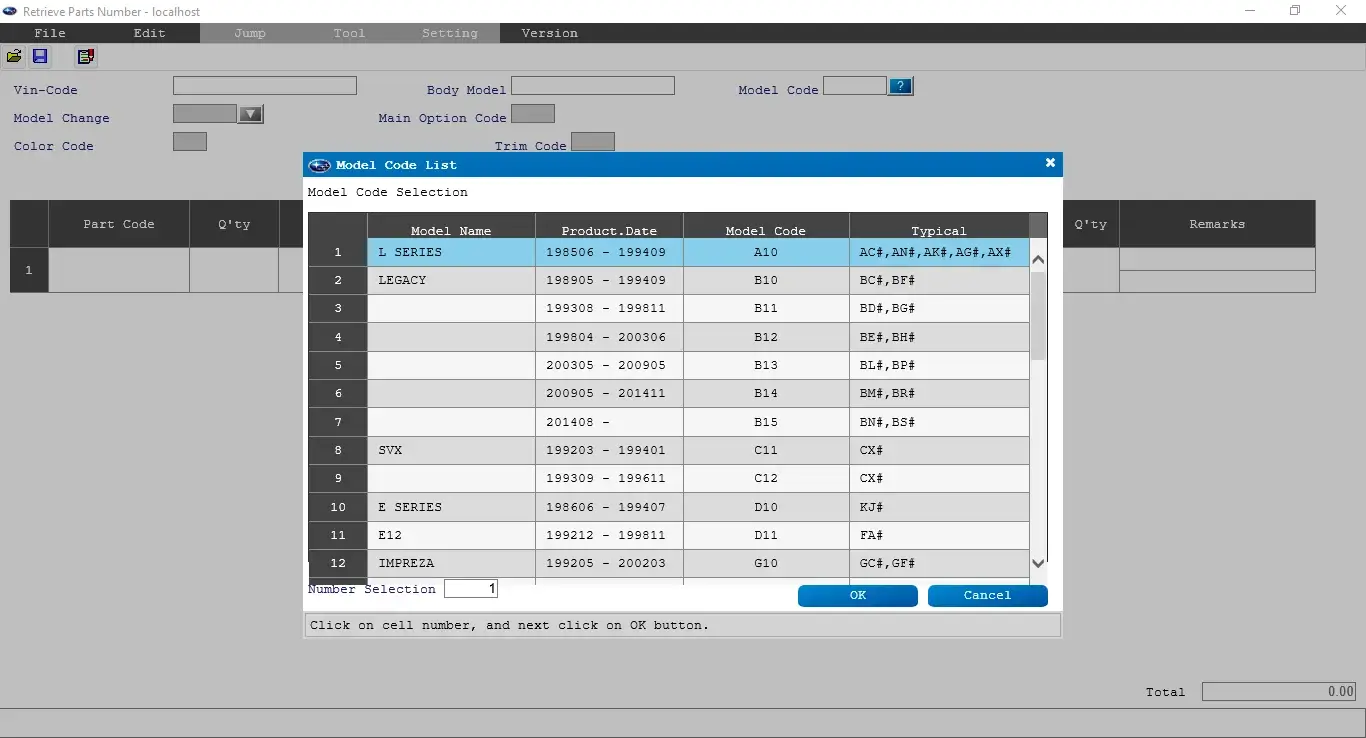
Task: Click the Number Selection input field
Action: point(470,589)
